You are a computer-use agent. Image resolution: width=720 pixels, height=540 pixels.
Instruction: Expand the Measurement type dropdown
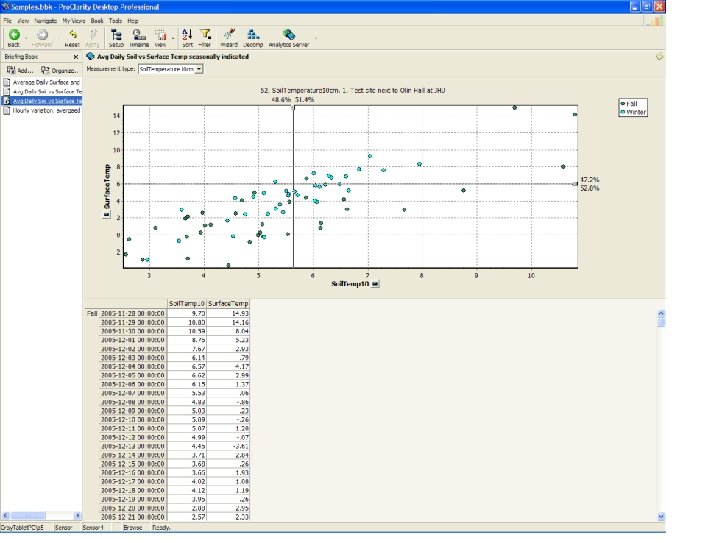pyautogui.click(x=199, y=69)
